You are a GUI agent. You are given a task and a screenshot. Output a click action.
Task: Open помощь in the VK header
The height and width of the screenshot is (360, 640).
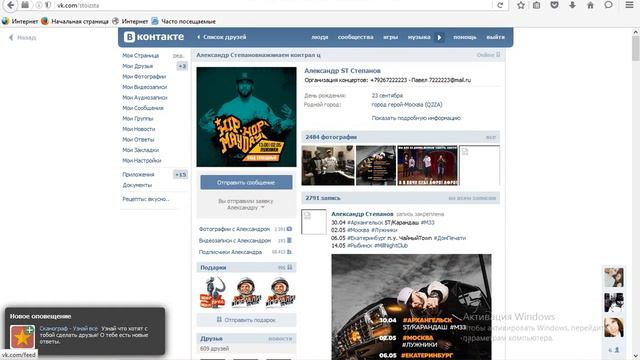coord(465,37)
